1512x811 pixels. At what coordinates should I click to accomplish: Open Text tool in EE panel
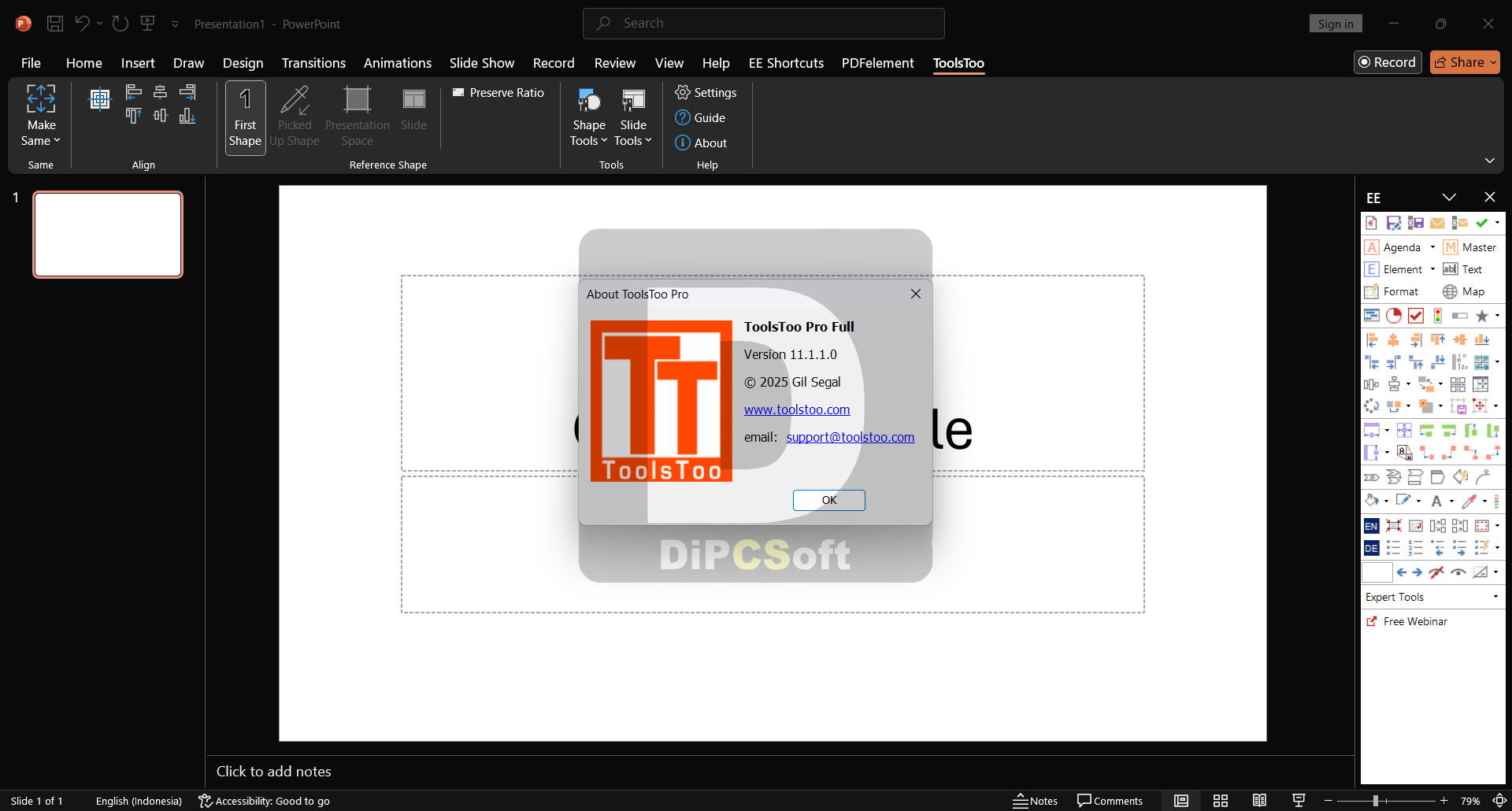(x=1462, y=269)
